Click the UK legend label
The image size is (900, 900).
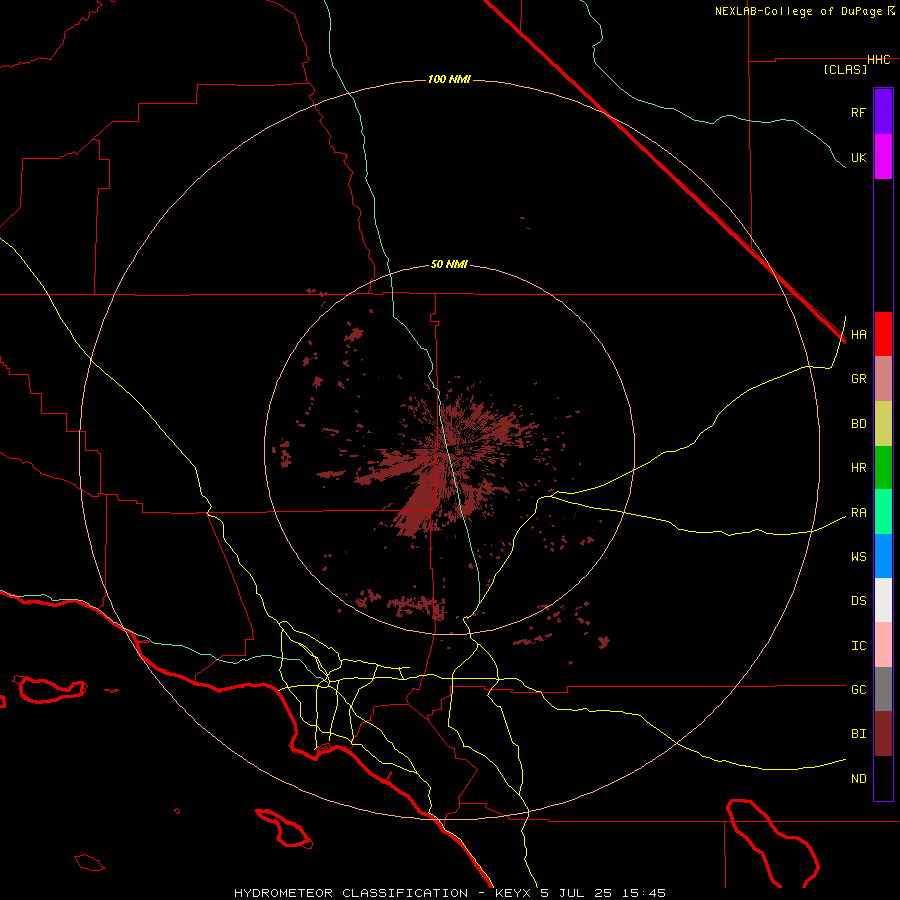tap(858, 157)
